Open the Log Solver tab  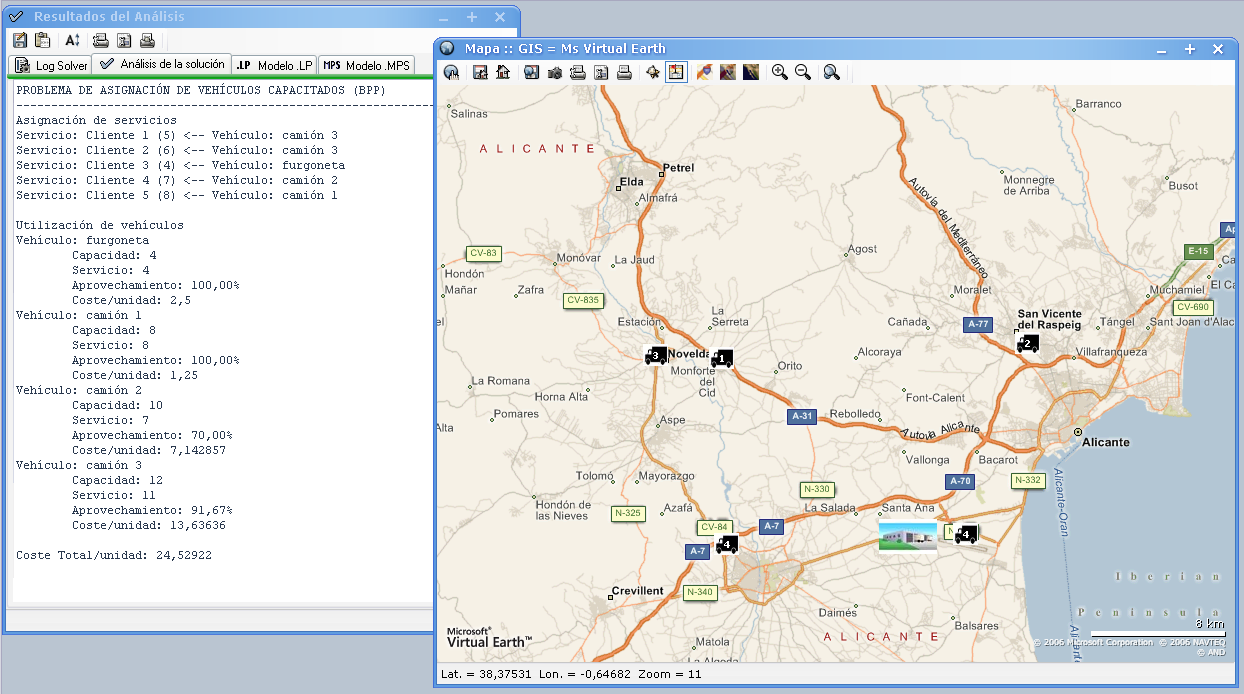pyautogui.click(x=50, y=65)
